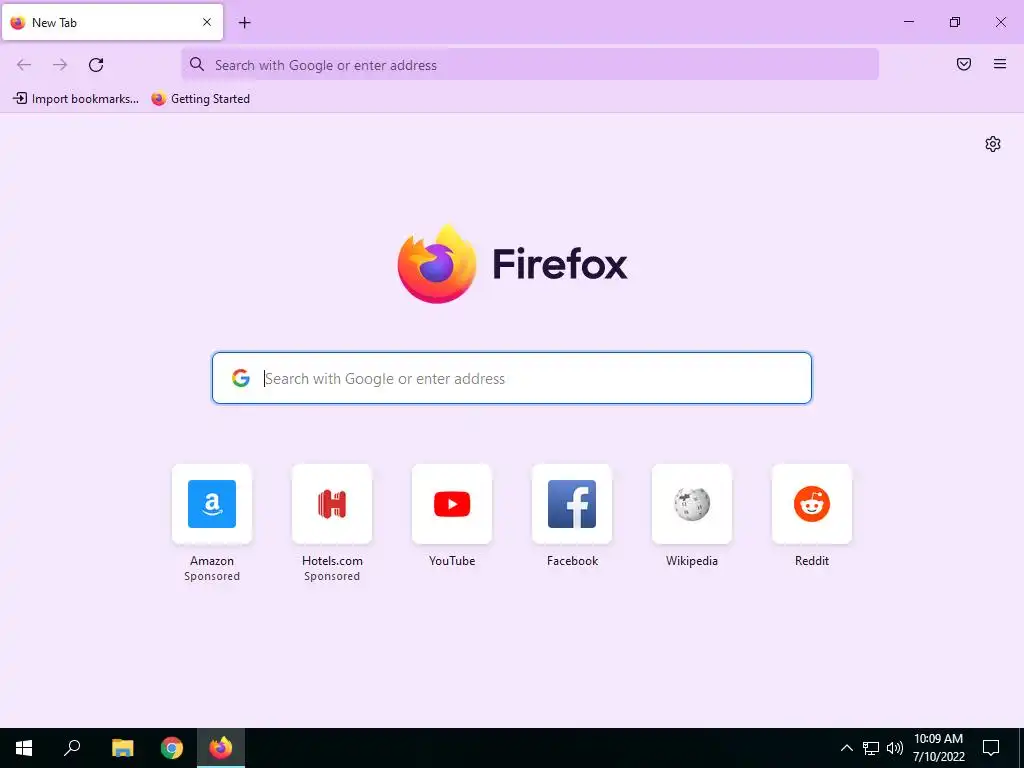Select the New Tab tab
This screenshot has height=768, width=1024.
coord(112,22)
